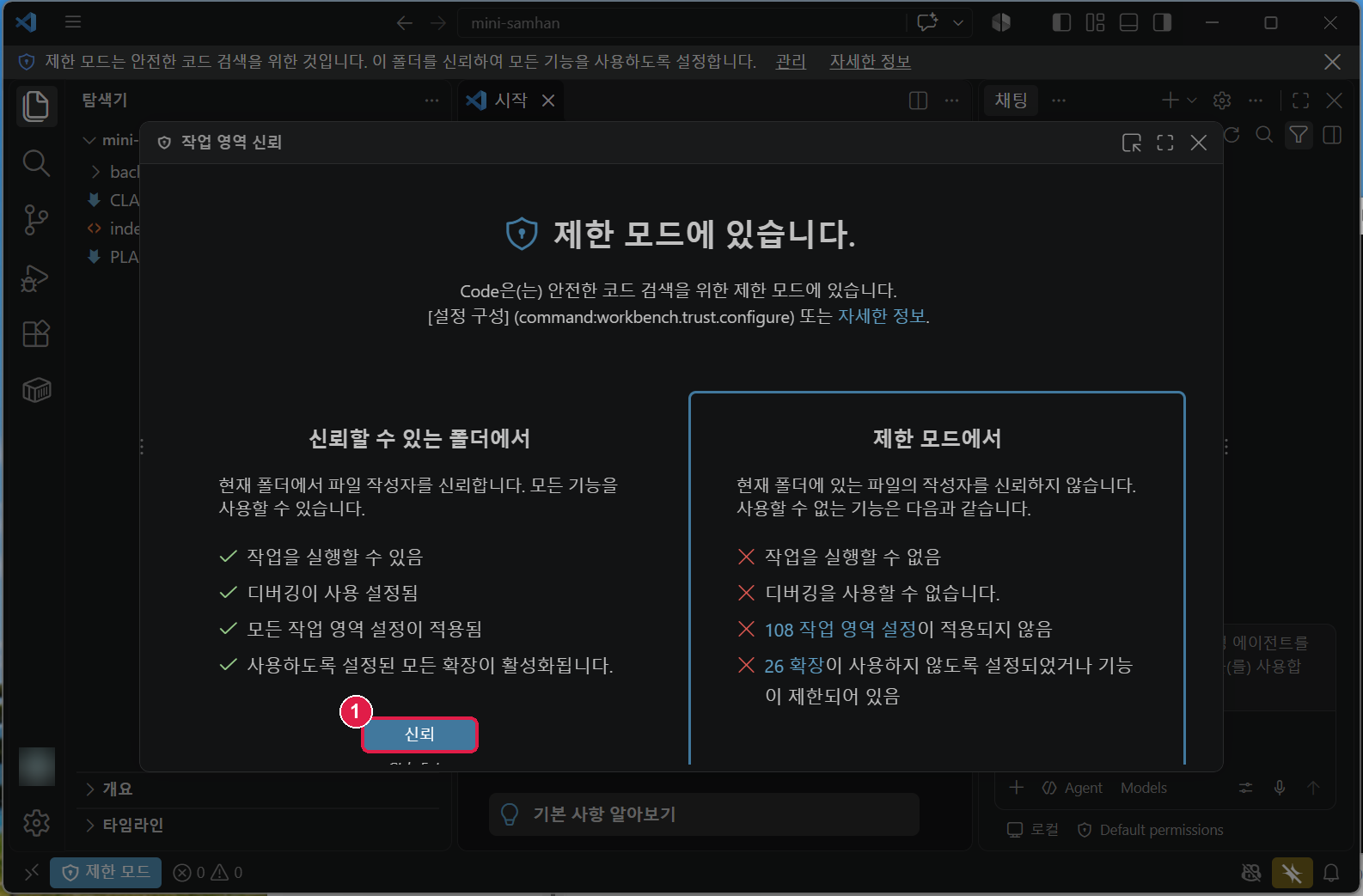Screen dimensions: 1363x896
Task: Click the remote window indicator in status bar
Action: coord(32,873)
